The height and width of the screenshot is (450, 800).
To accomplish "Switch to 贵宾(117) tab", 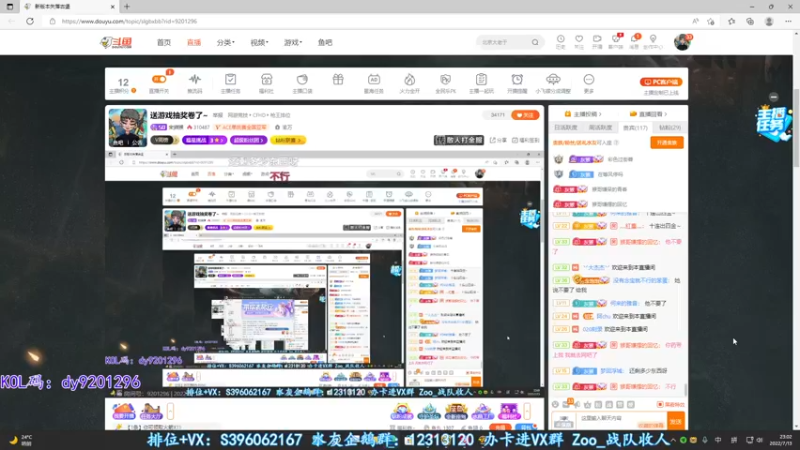I will (635, 128).
